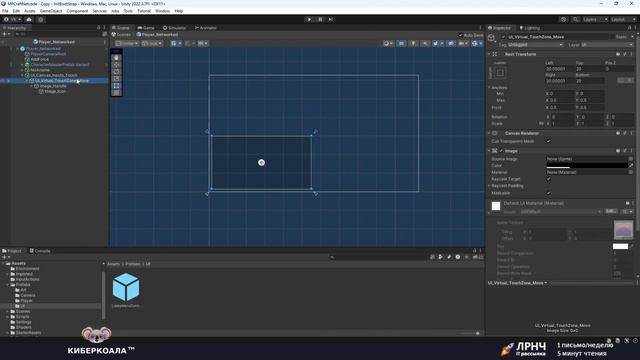The width and height of the screenshot is (640, 360).
Task: Collapse the Anchors foldout in Rect Transform
Action: point(489,87)
